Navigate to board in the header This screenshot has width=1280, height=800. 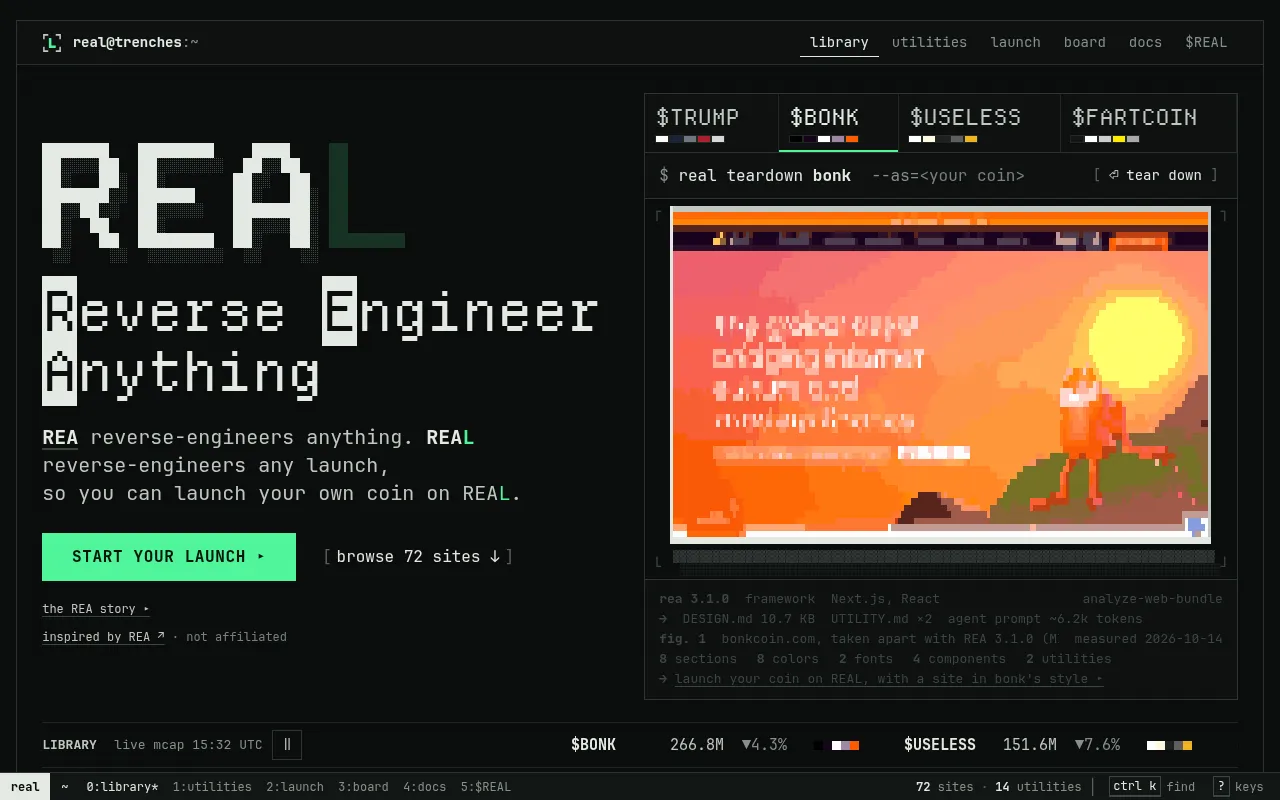click(x=1085, y=43)
